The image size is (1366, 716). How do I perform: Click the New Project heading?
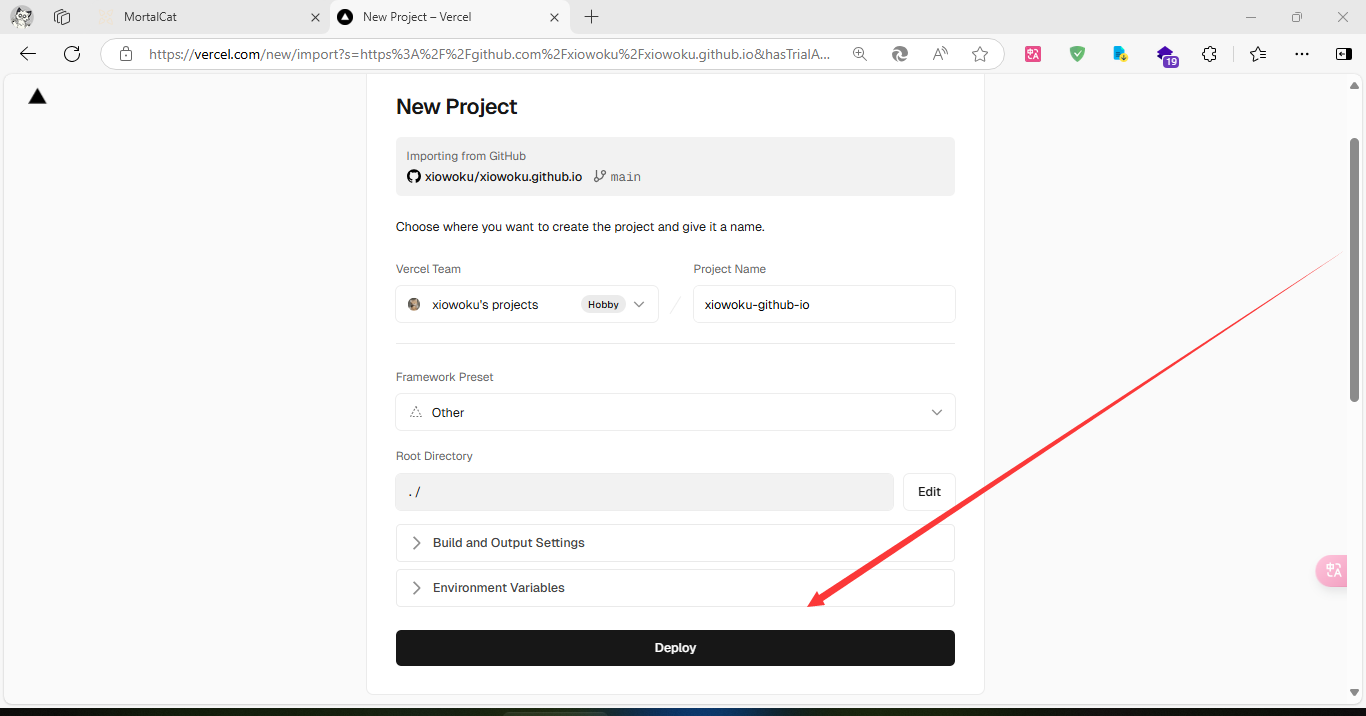pyautogui.click(x=457, y=107)
